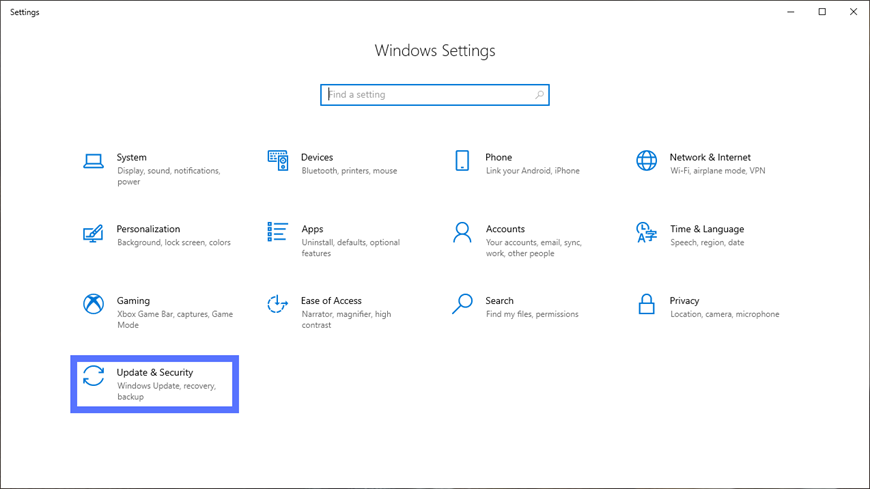Screen dimensions: 870x489
Task: Open the Network & Internet globe icon
Action: coord(646,160)
